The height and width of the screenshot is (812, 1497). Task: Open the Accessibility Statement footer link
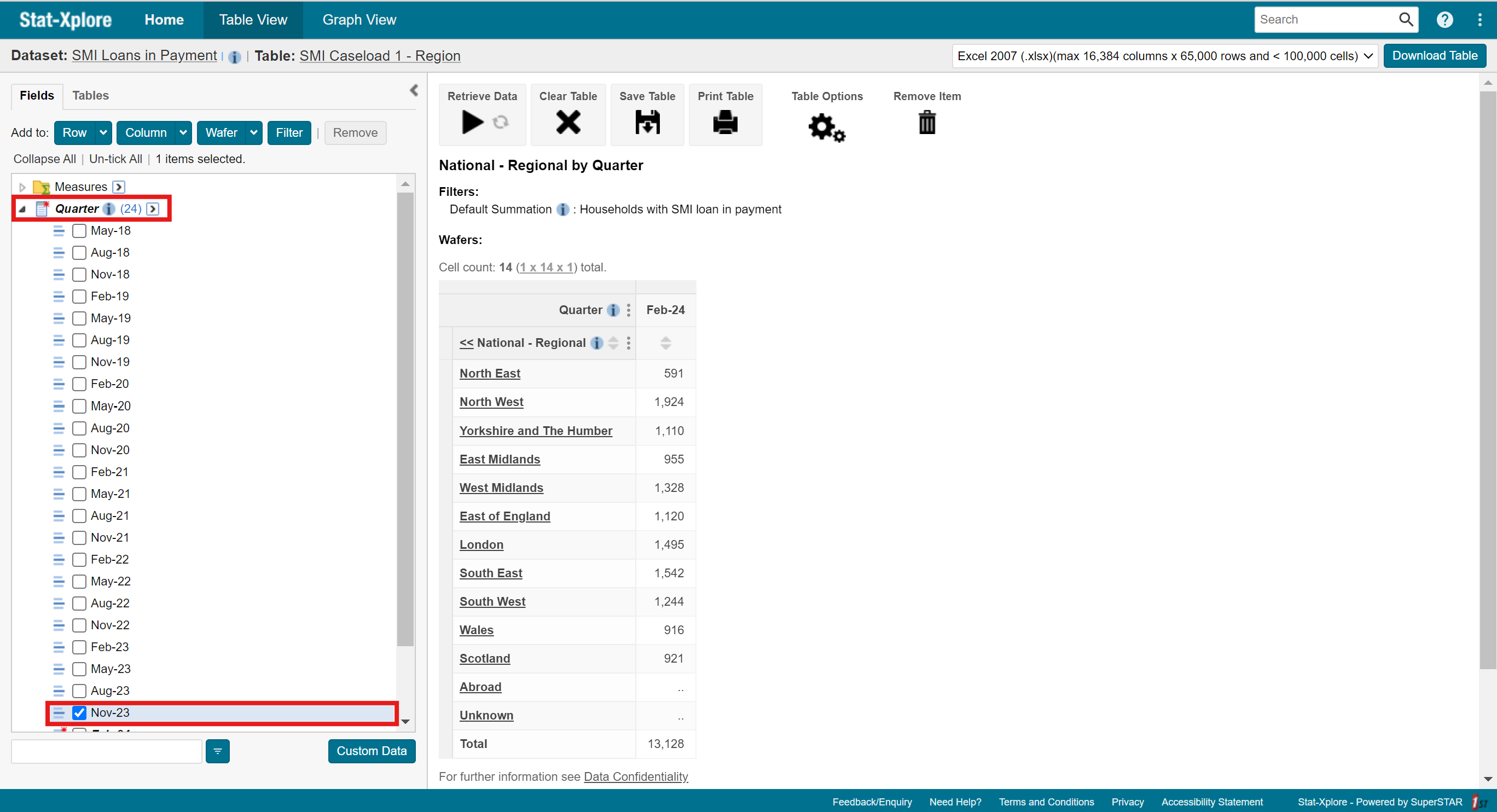pyautogui.click(x=1212, y=802)
